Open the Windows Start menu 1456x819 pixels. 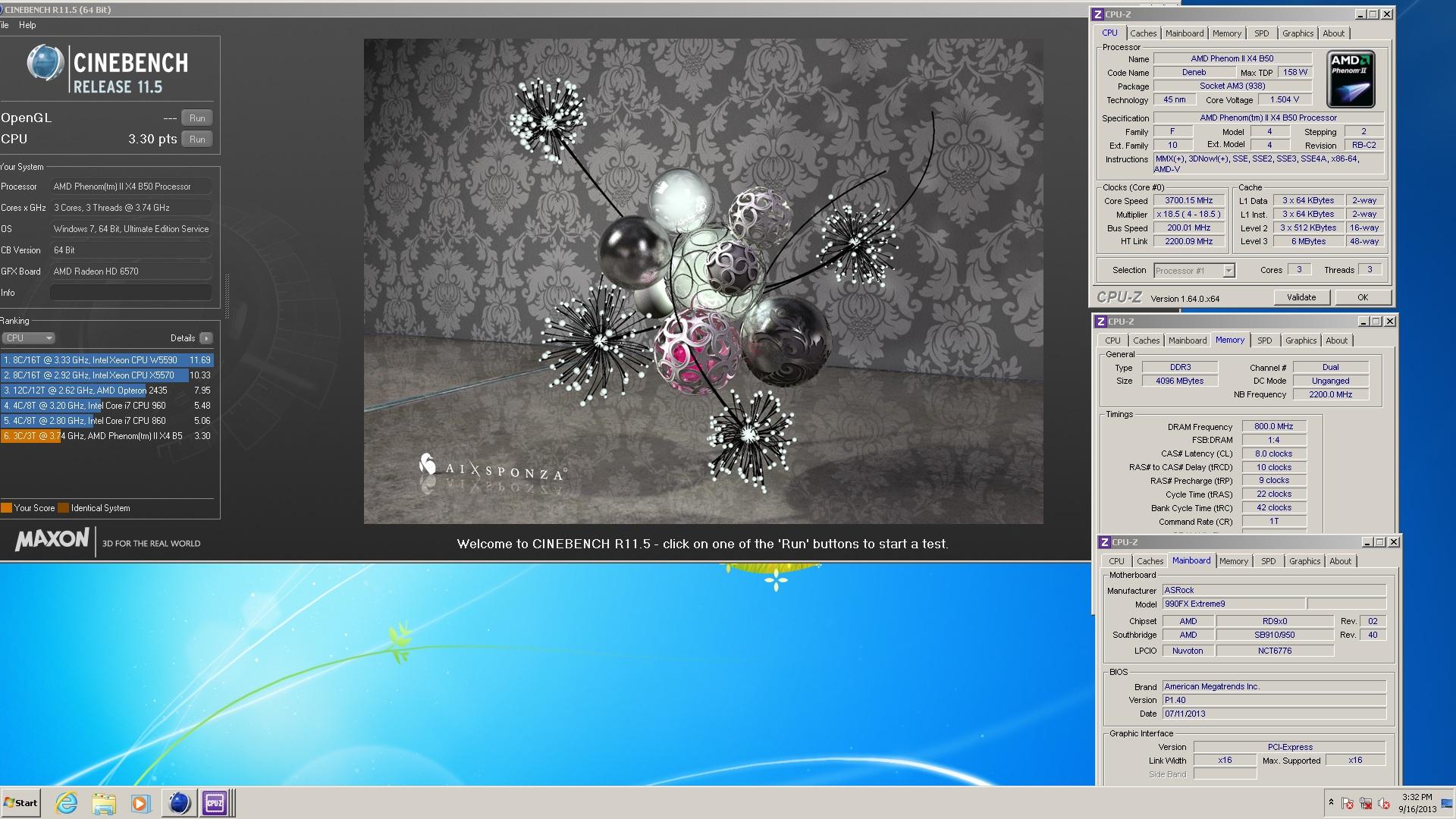pos(21,803)
